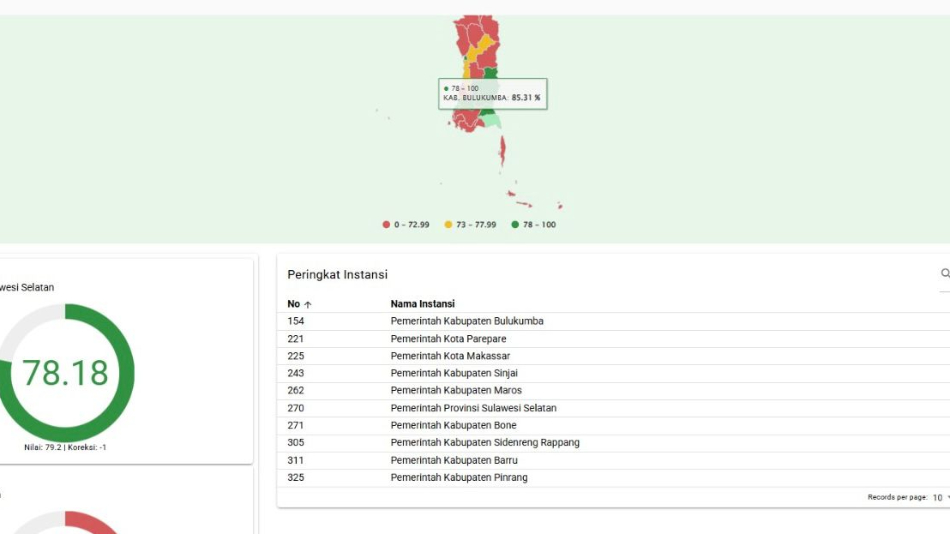Viewport: 950px width, 534px height.
Task: Select the Pemerintah Provinsi Sulawesi Selatan row
Action: [473, 408]
